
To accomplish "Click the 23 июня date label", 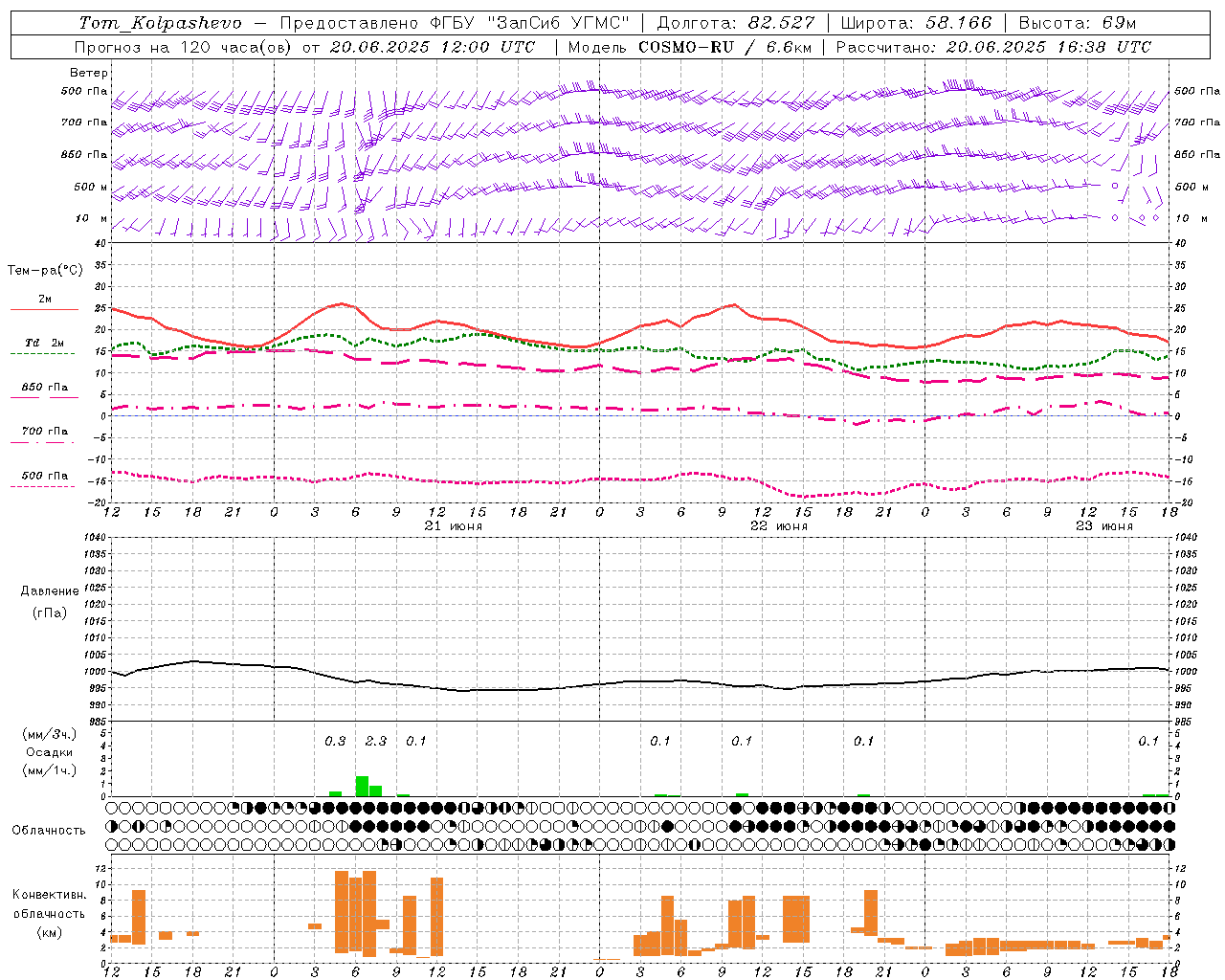I will click(1103, 526).
